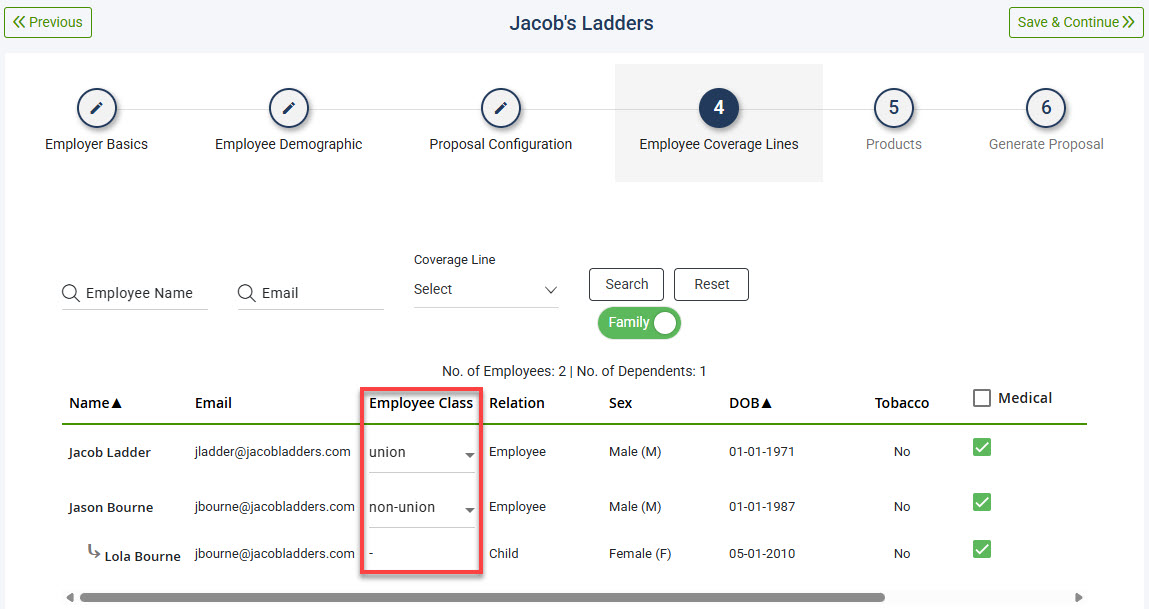Click the highlighted step 4 circle
Viewport: 1149px width, 609px height.
(718, 108)
